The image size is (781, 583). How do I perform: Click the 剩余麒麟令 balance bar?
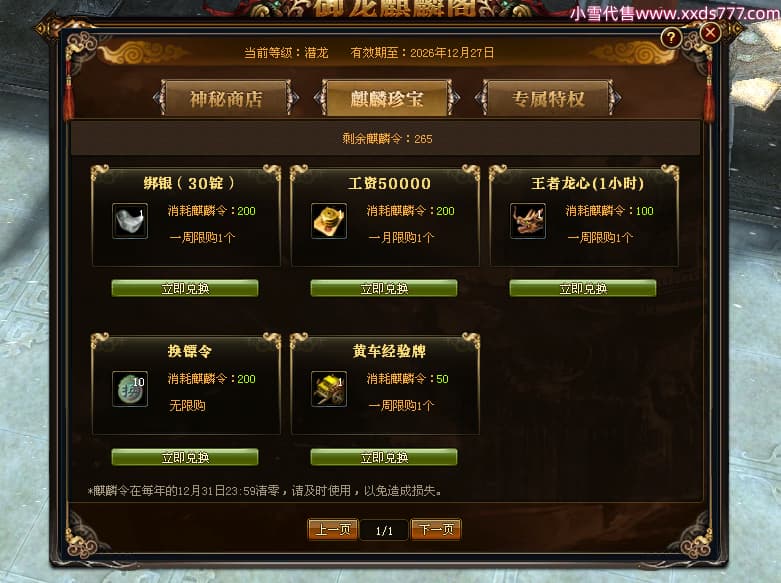tap(386, 139)
